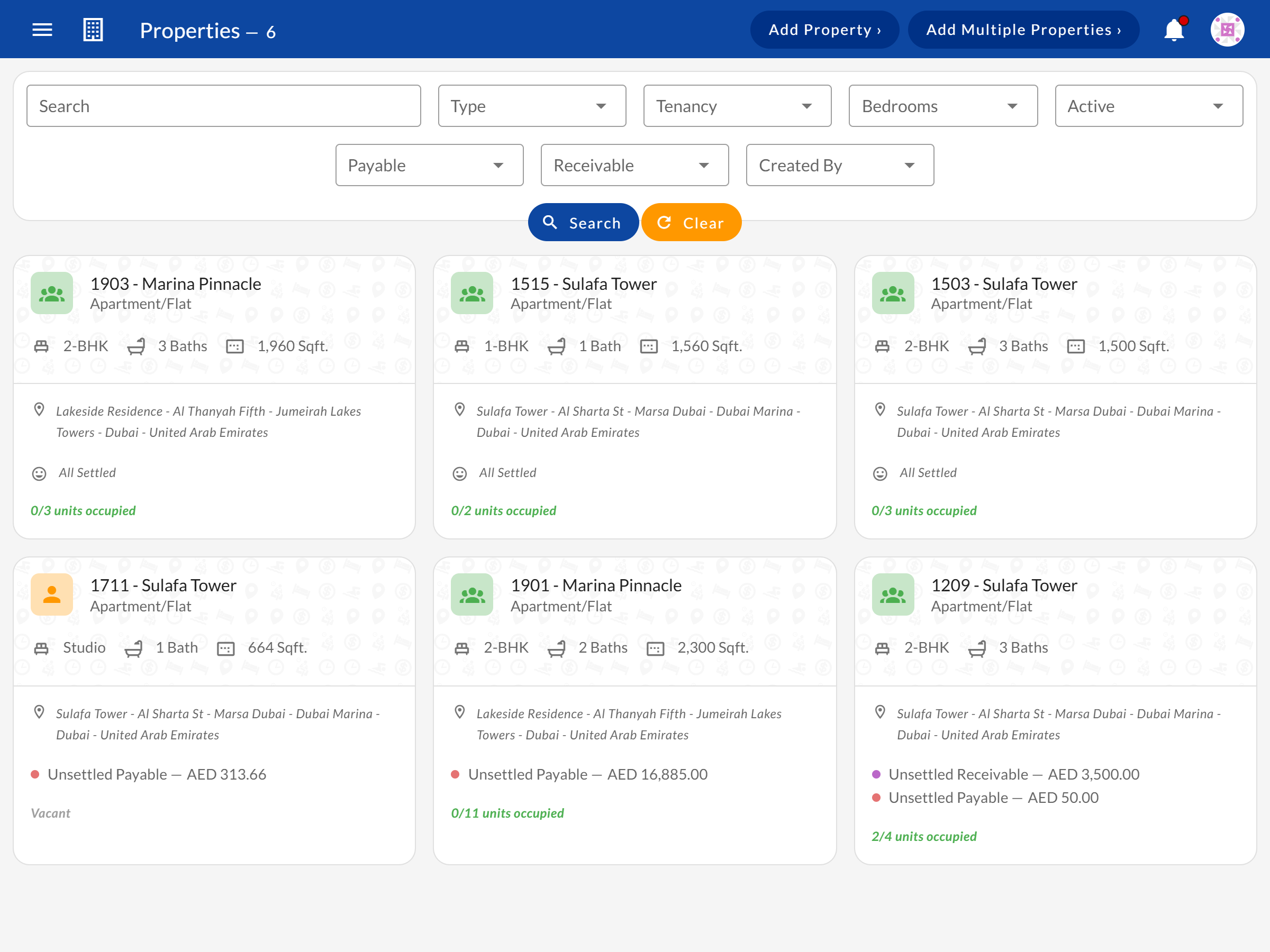Click smiley icon beside All Settled on 1903 card

pos(39,473)
